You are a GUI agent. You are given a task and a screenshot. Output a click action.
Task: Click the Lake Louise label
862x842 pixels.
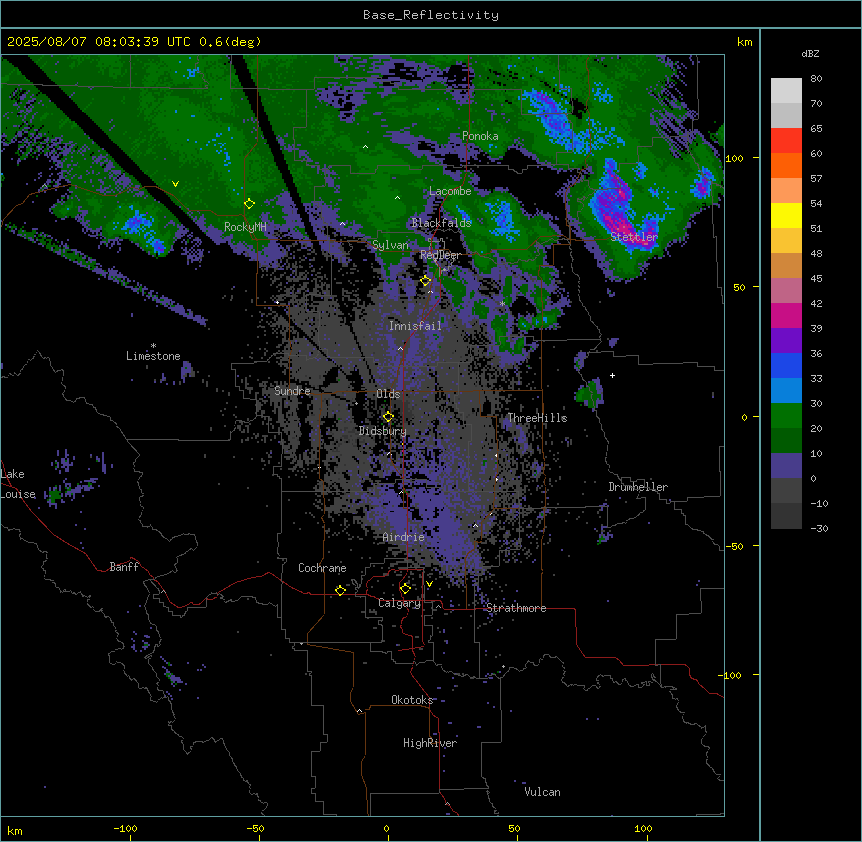pos(18,484)
